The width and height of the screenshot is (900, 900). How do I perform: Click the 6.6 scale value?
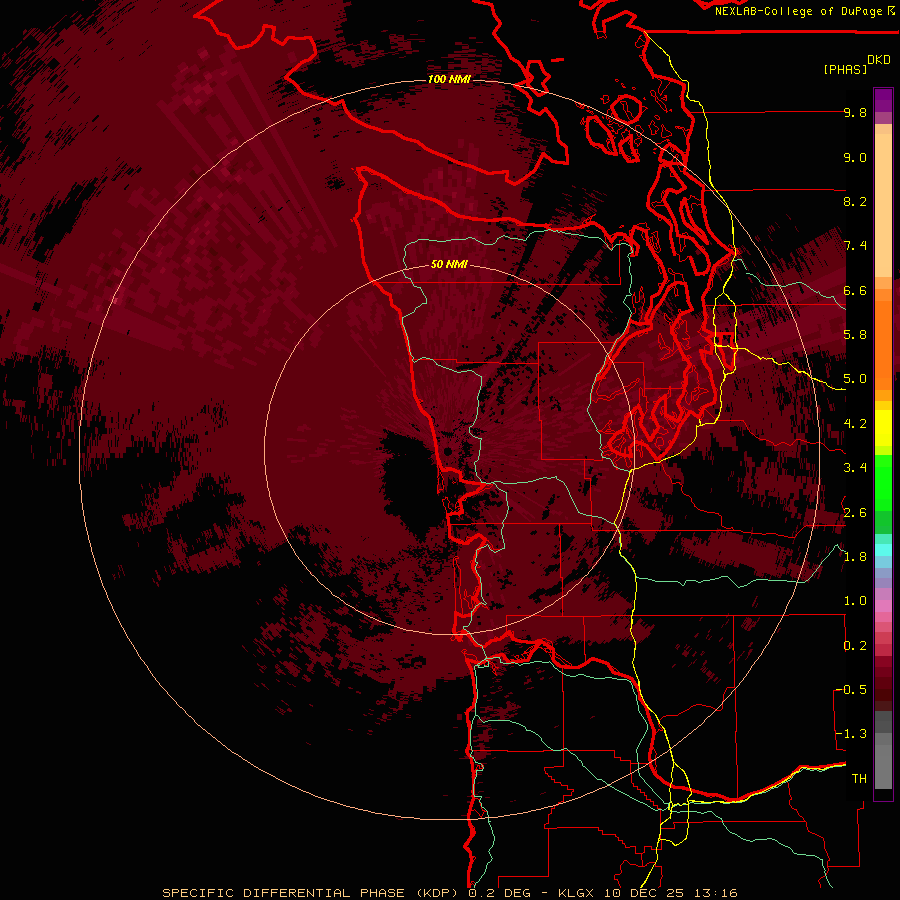[x=855, y=290]
